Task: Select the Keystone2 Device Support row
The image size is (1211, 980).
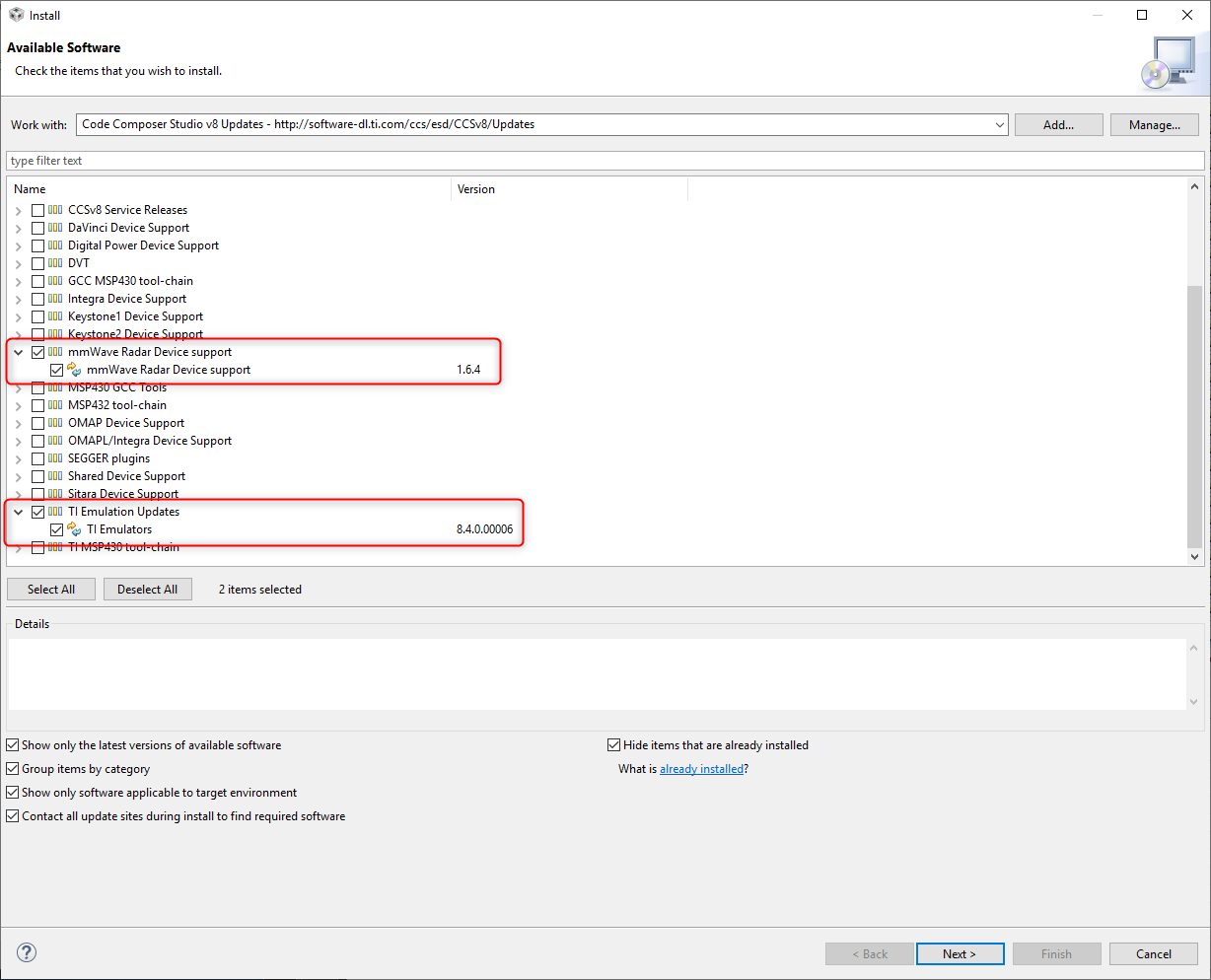Action: [x=135, y=334]
